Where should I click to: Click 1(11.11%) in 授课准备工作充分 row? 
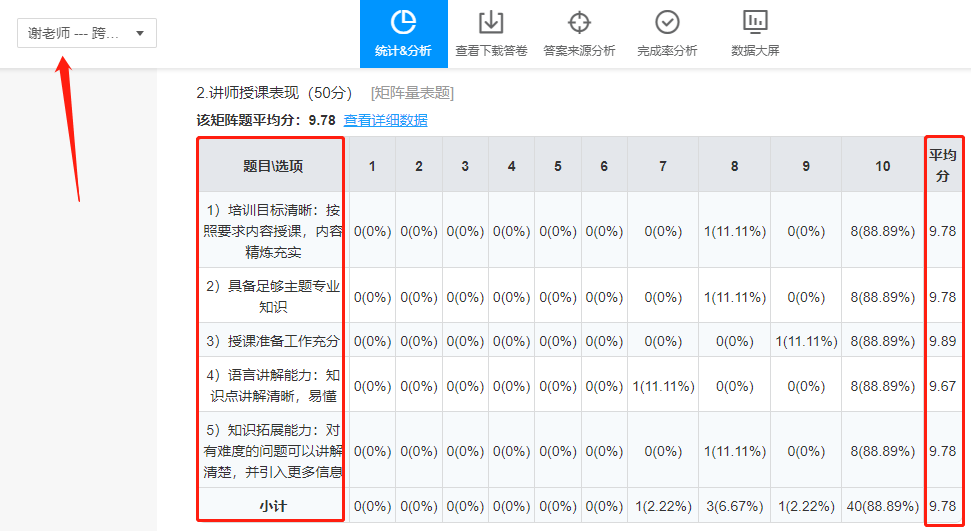point(806,341)
